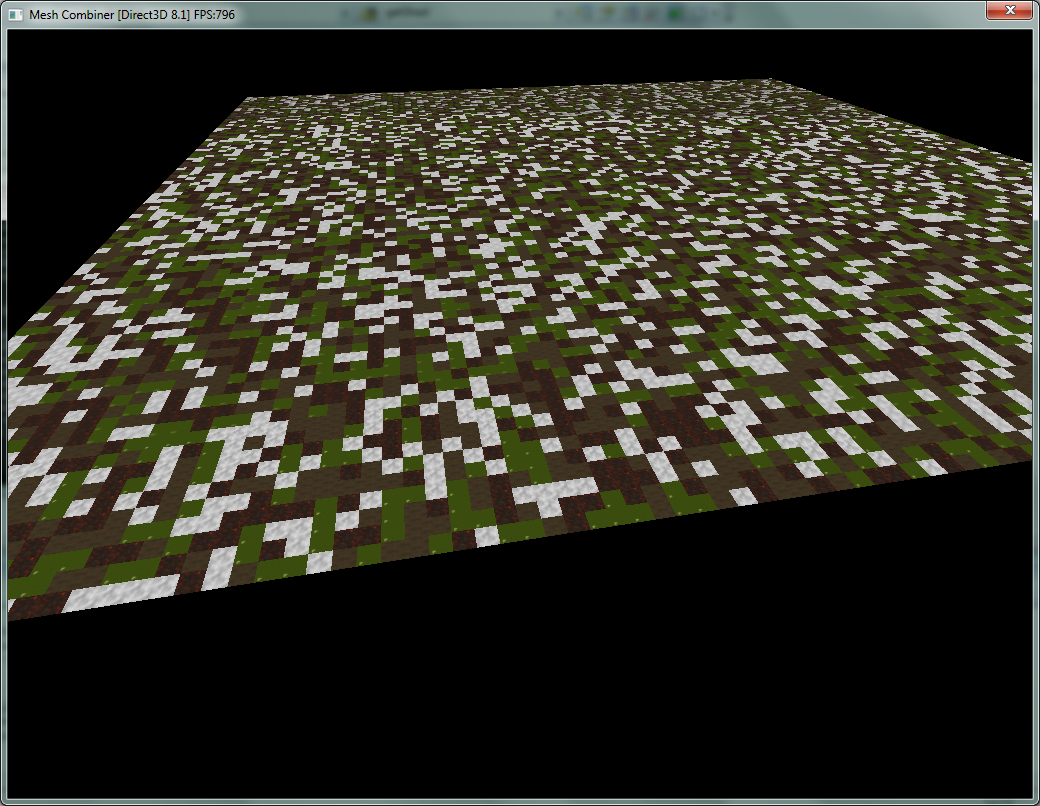
Task: Click the Mesh Combiner window icon in title bar
Action: click(x=16, y=15)
